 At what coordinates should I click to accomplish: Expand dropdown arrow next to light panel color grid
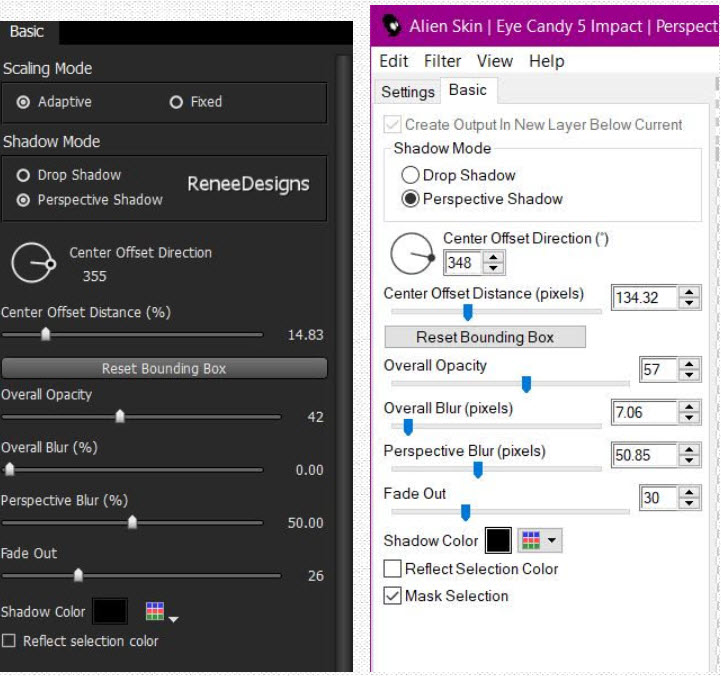pos(552,540)
